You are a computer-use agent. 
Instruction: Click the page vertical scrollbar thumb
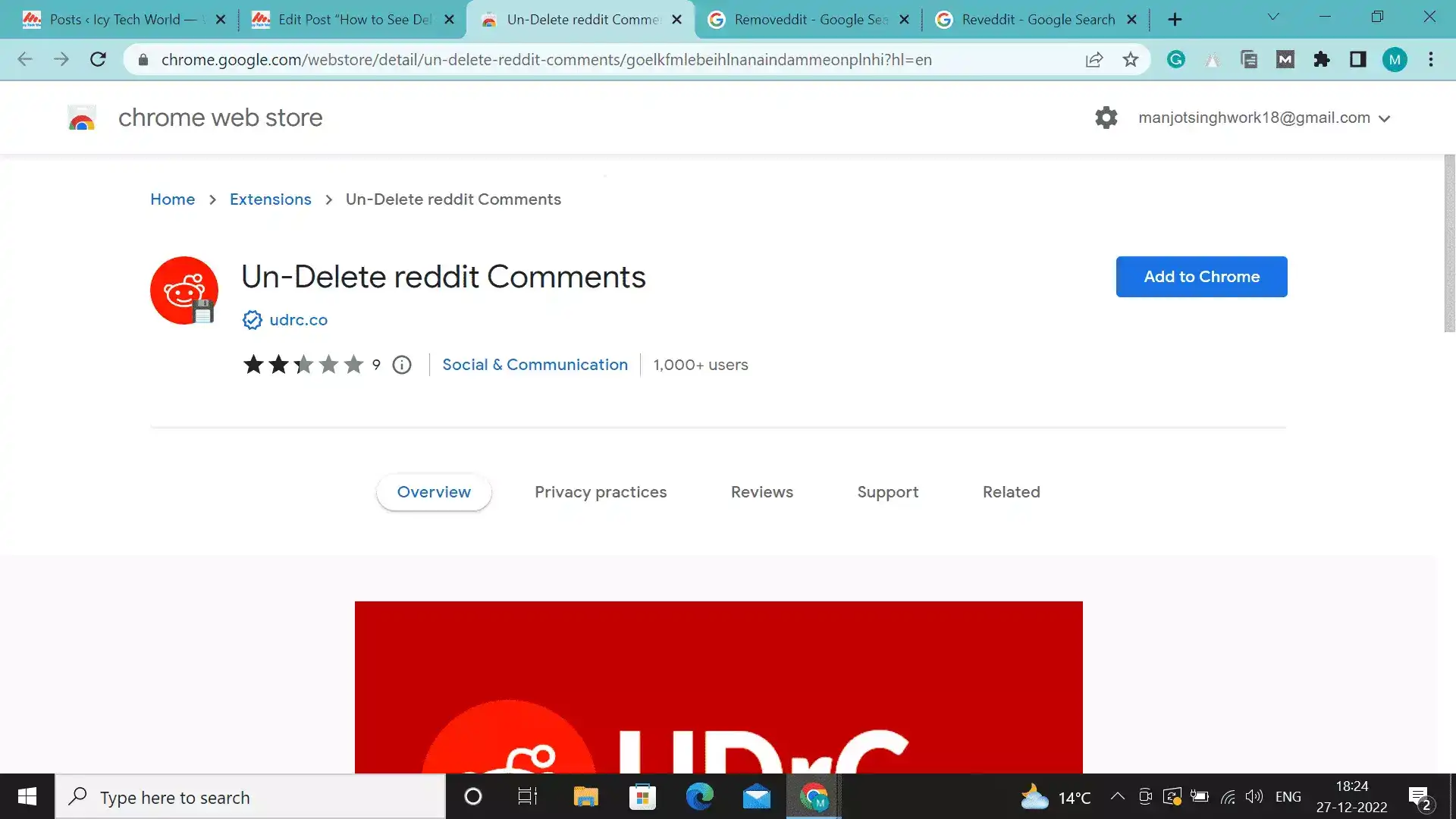click(1449, 243)
